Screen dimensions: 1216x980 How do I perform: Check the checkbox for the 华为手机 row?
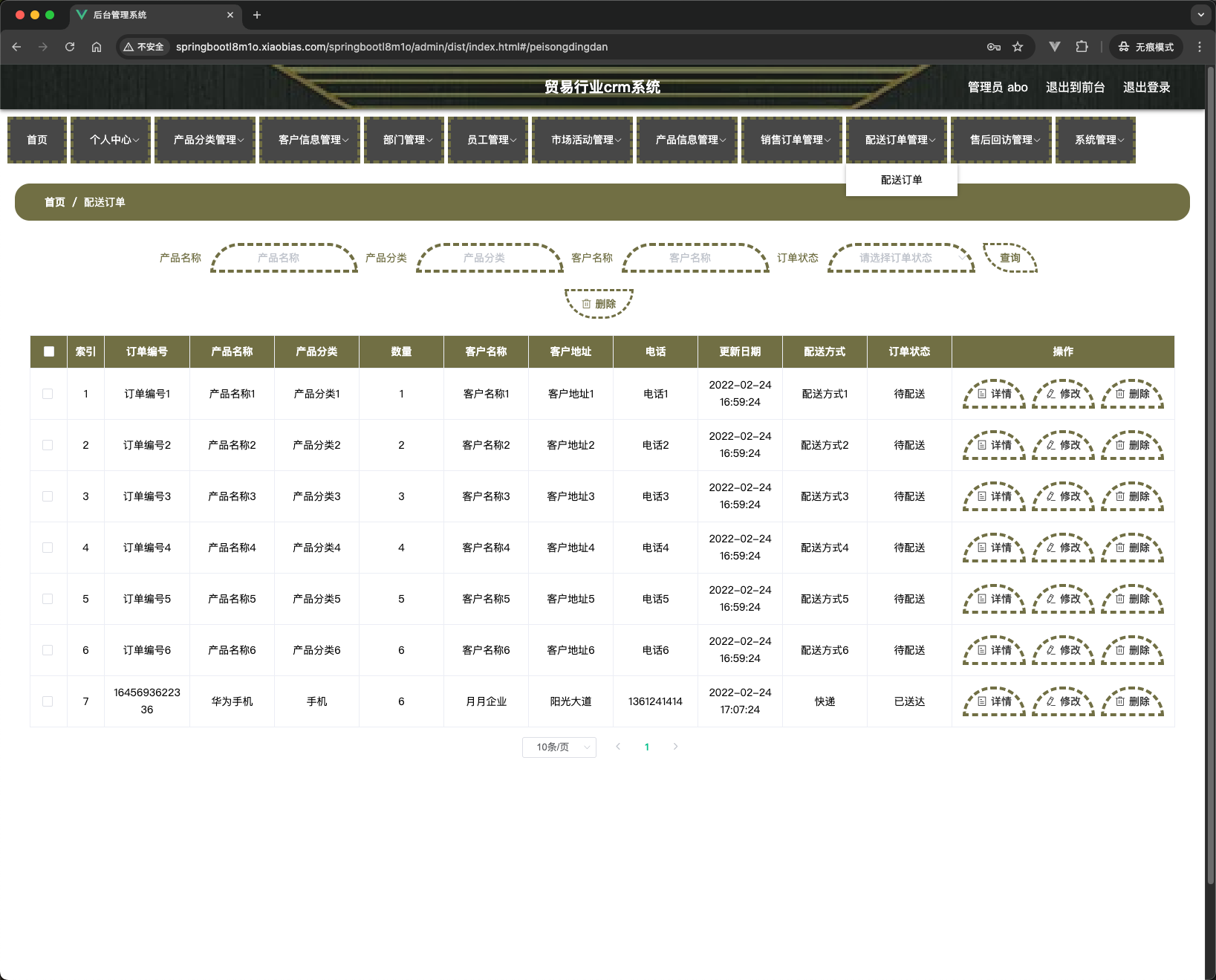coord(48,701)
